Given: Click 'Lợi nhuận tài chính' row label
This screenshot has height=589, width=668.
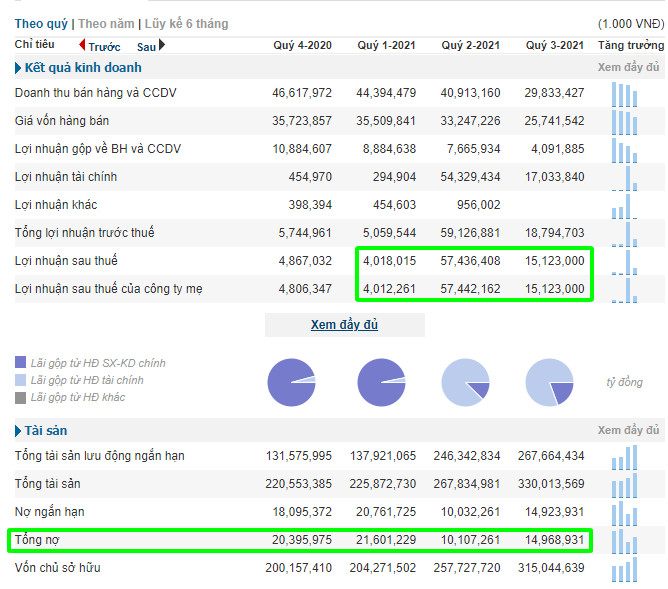Looking at the screenshot, I should click(x=66, y=177).
